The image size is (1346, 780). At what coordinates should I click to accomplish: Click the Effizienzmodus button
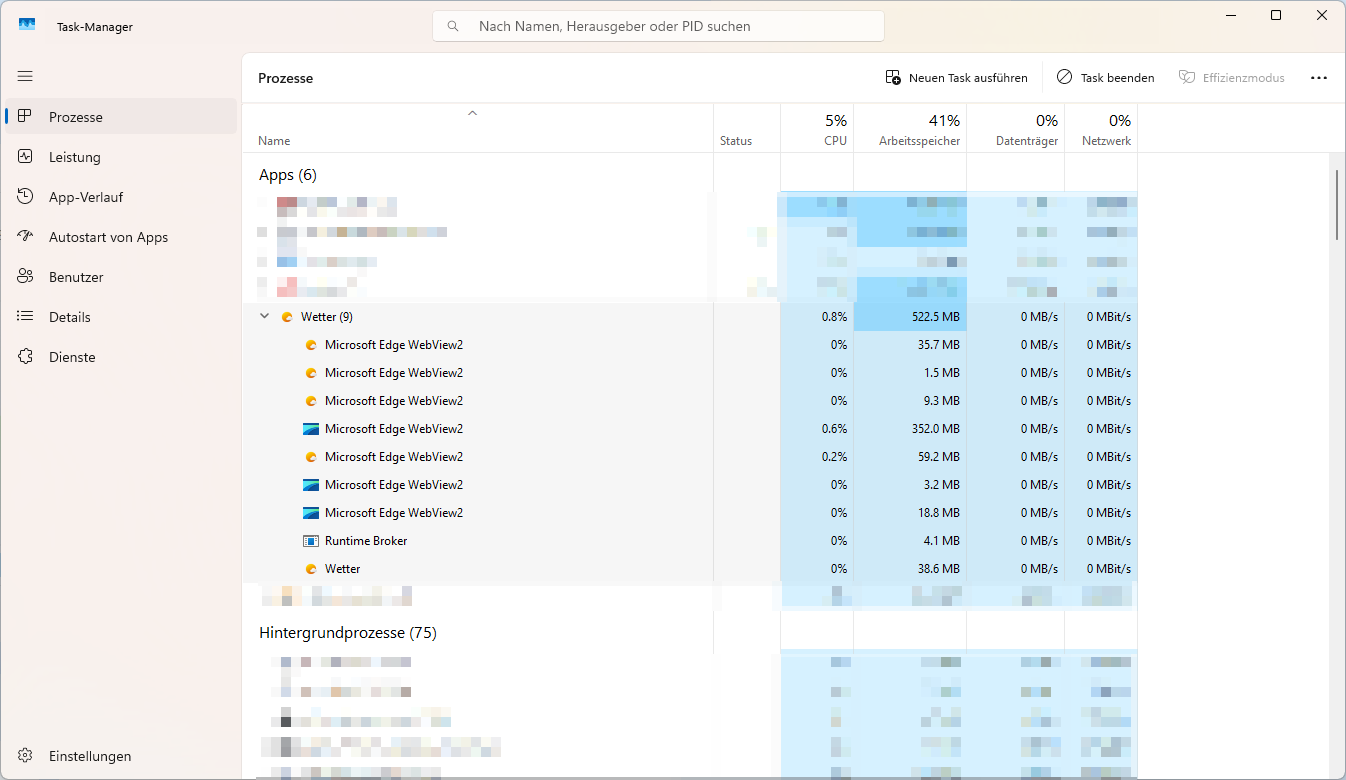1231,77
